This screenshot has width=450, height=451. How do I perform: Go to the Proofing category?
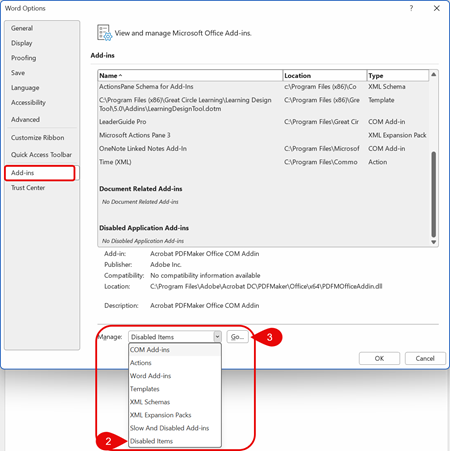(23, 58)
